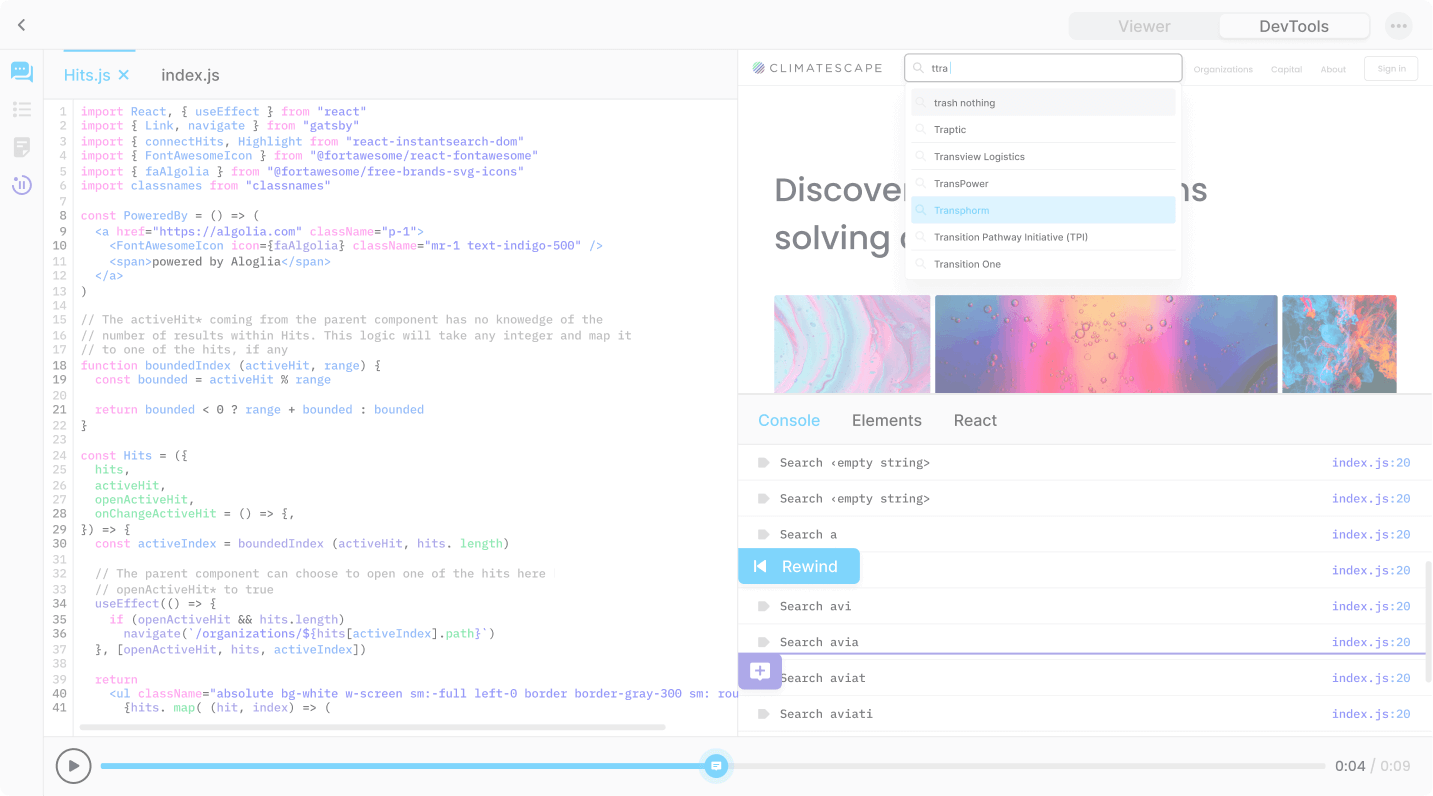Switch to Viewer mode
Screen dimensions: 1433x796
(1144, 26)
